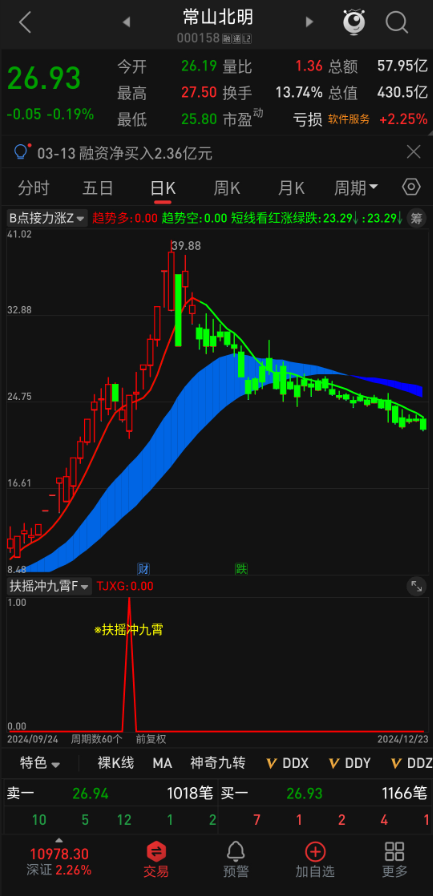
Task: Open B点接力涨Z indicator dropdown
Action: click(x=47, y=218)
